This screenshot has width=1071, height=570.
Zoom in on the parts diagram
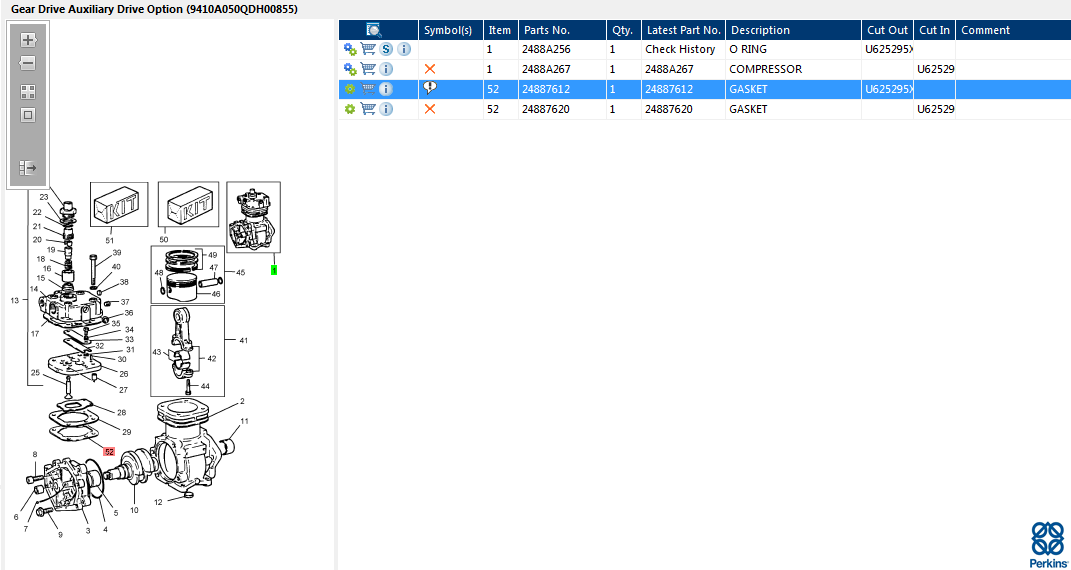coord(28,39)
